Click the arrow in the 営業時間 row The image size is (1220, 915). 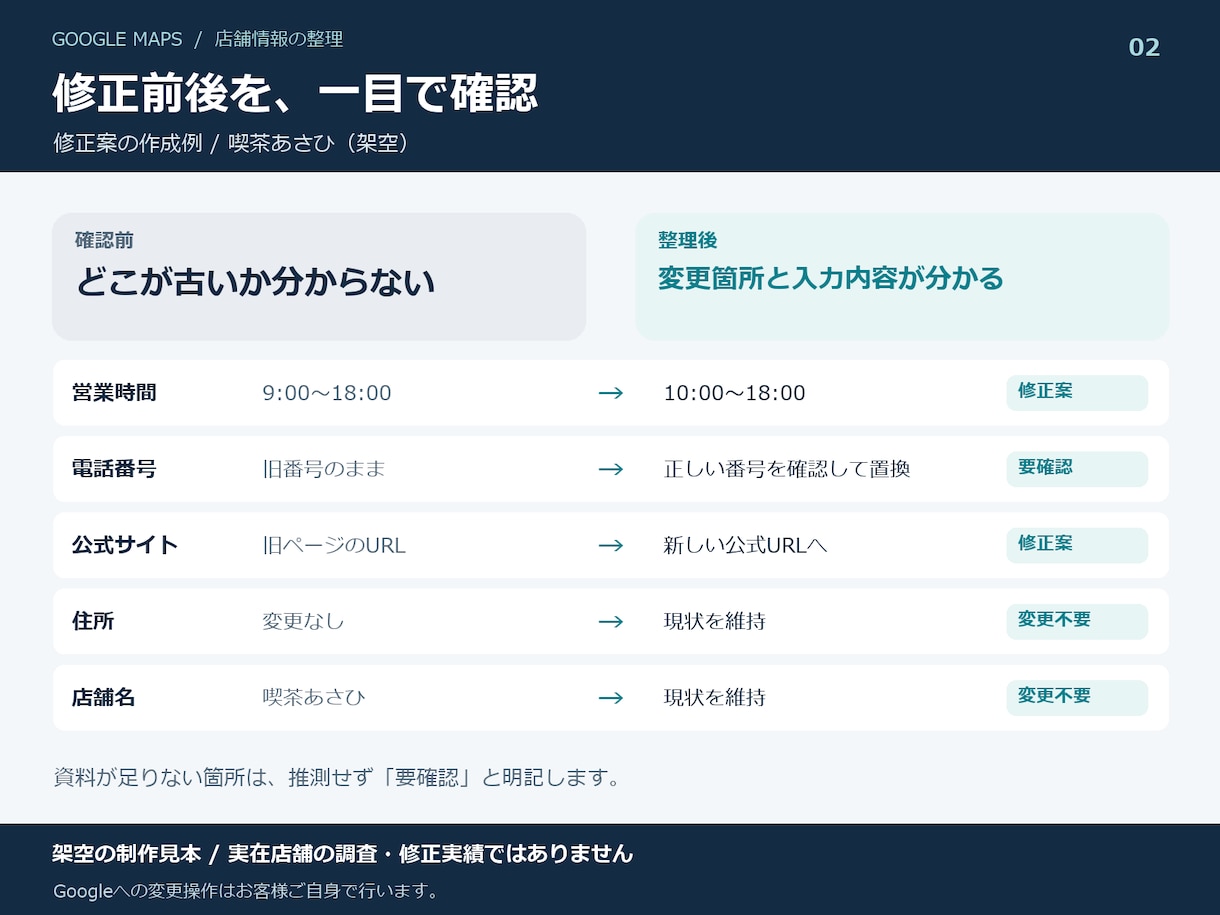coord(610,393)
